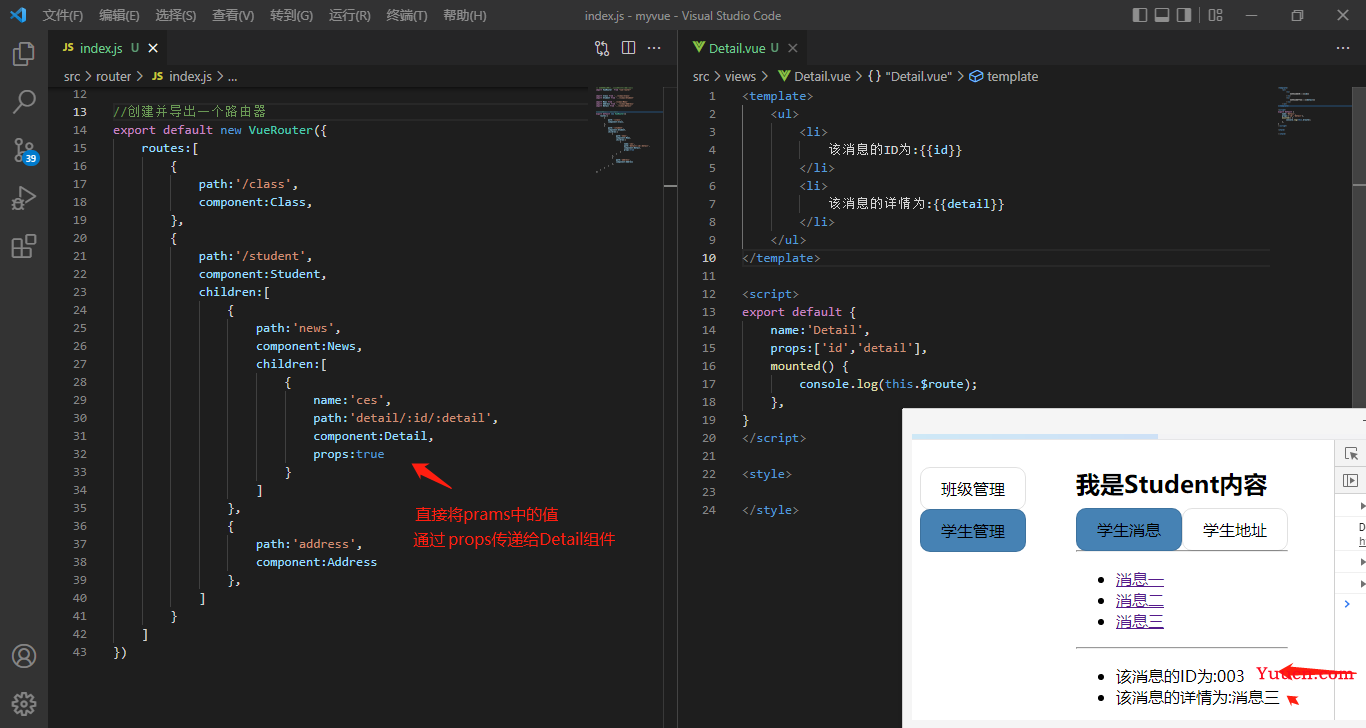This screenshot has width=1366, height=728.
Task: Click the views breadcrumb segment
Action: tap(740, 76)
